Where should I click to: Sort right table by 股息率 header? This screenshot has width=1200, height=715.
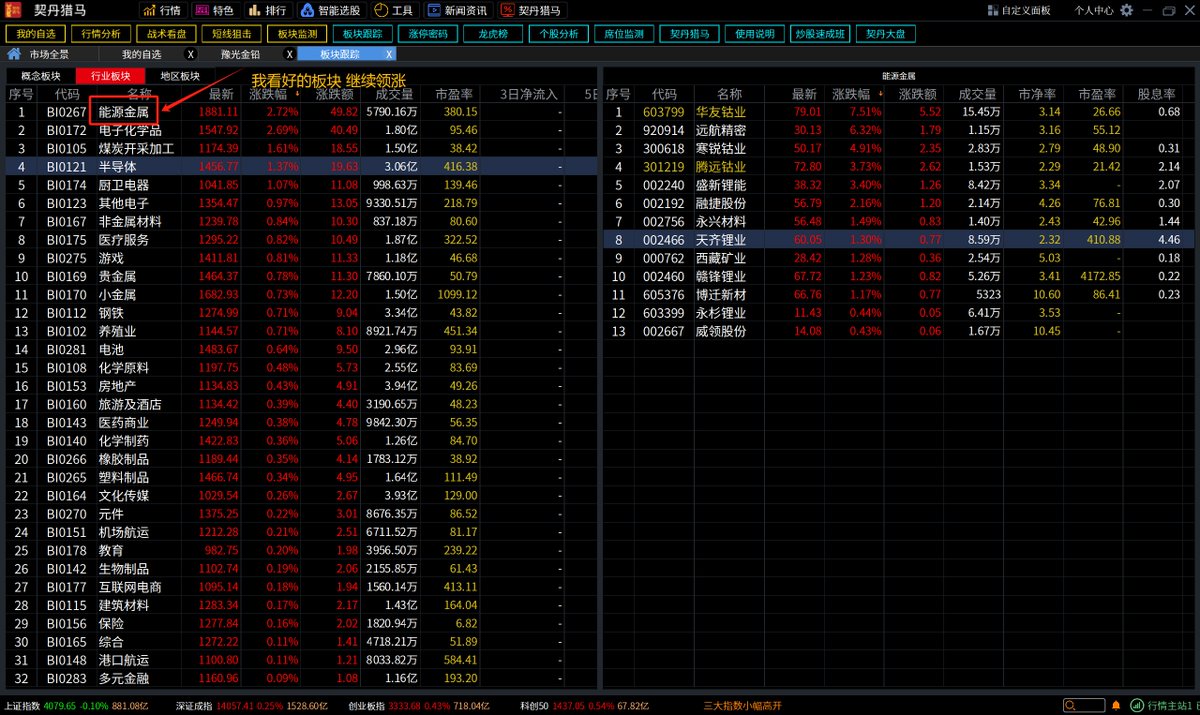[1157, 94]
